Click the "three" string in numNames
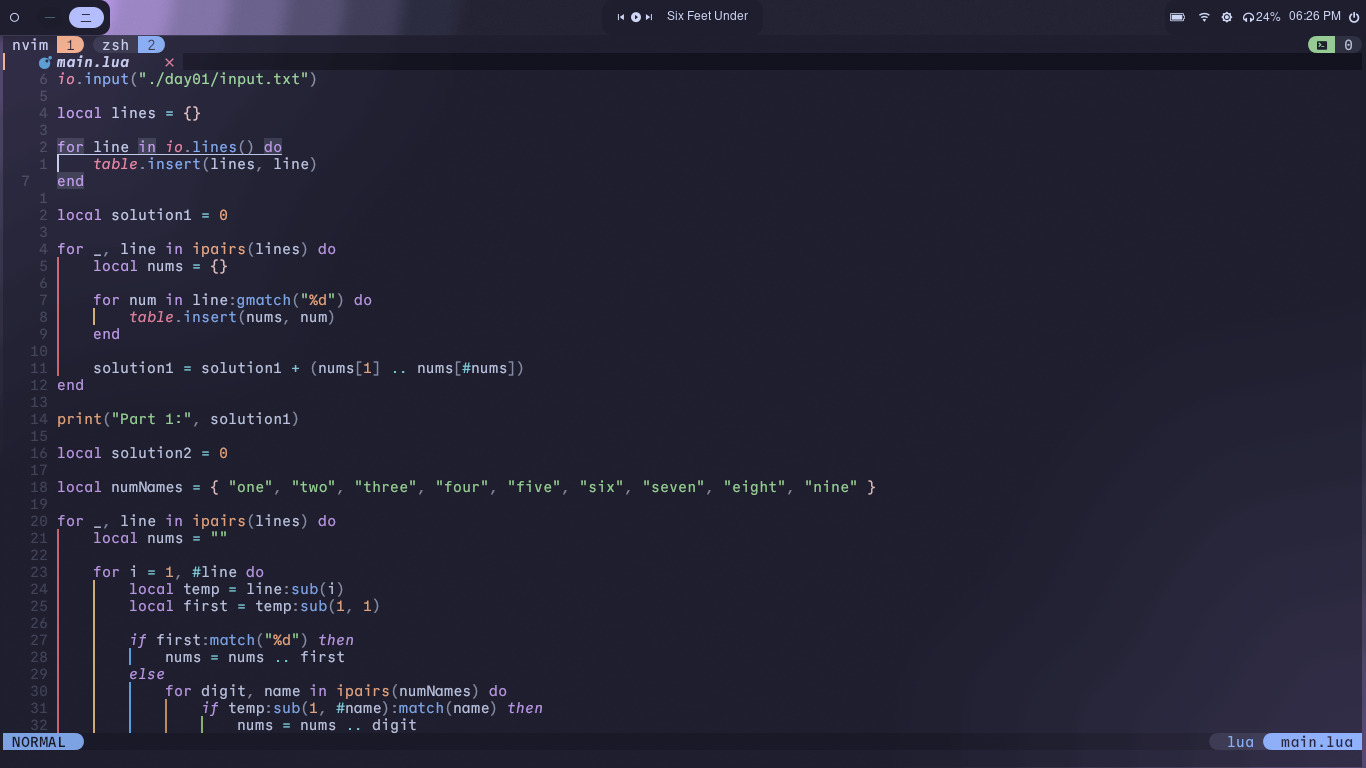The width and height of the screenshot is (1366, 768). pos(385,487)
